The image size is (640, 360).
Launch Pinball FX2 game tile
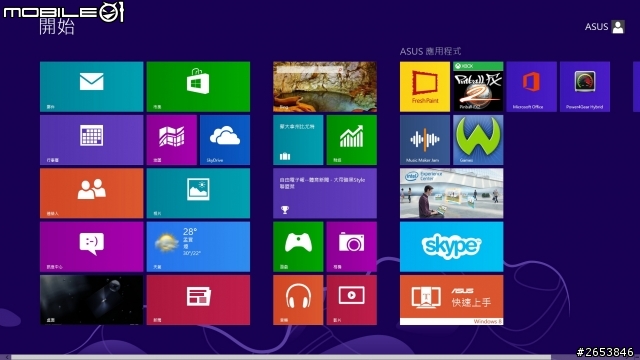(478, 87)
